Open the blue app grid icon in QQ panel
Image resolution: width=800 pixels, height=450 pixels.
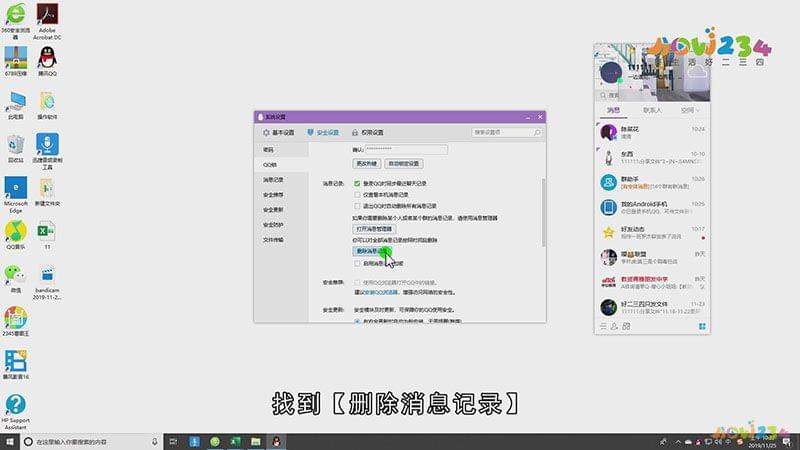click(702, 327)
